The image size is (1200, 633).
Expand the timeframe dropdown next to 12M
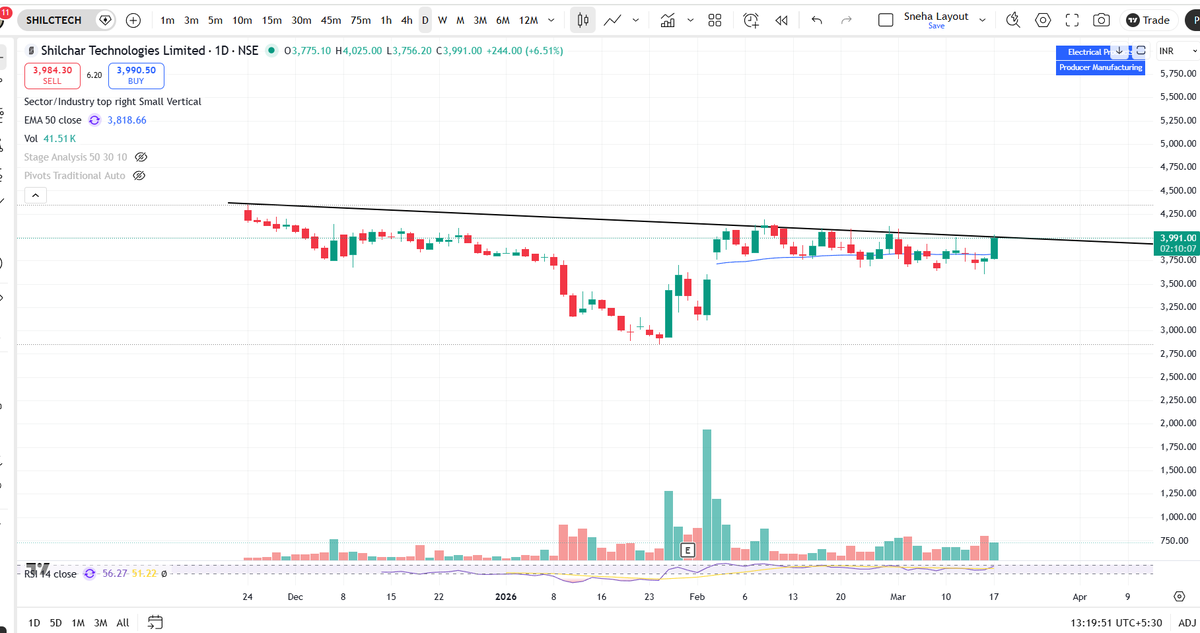(x=550, y=19)
